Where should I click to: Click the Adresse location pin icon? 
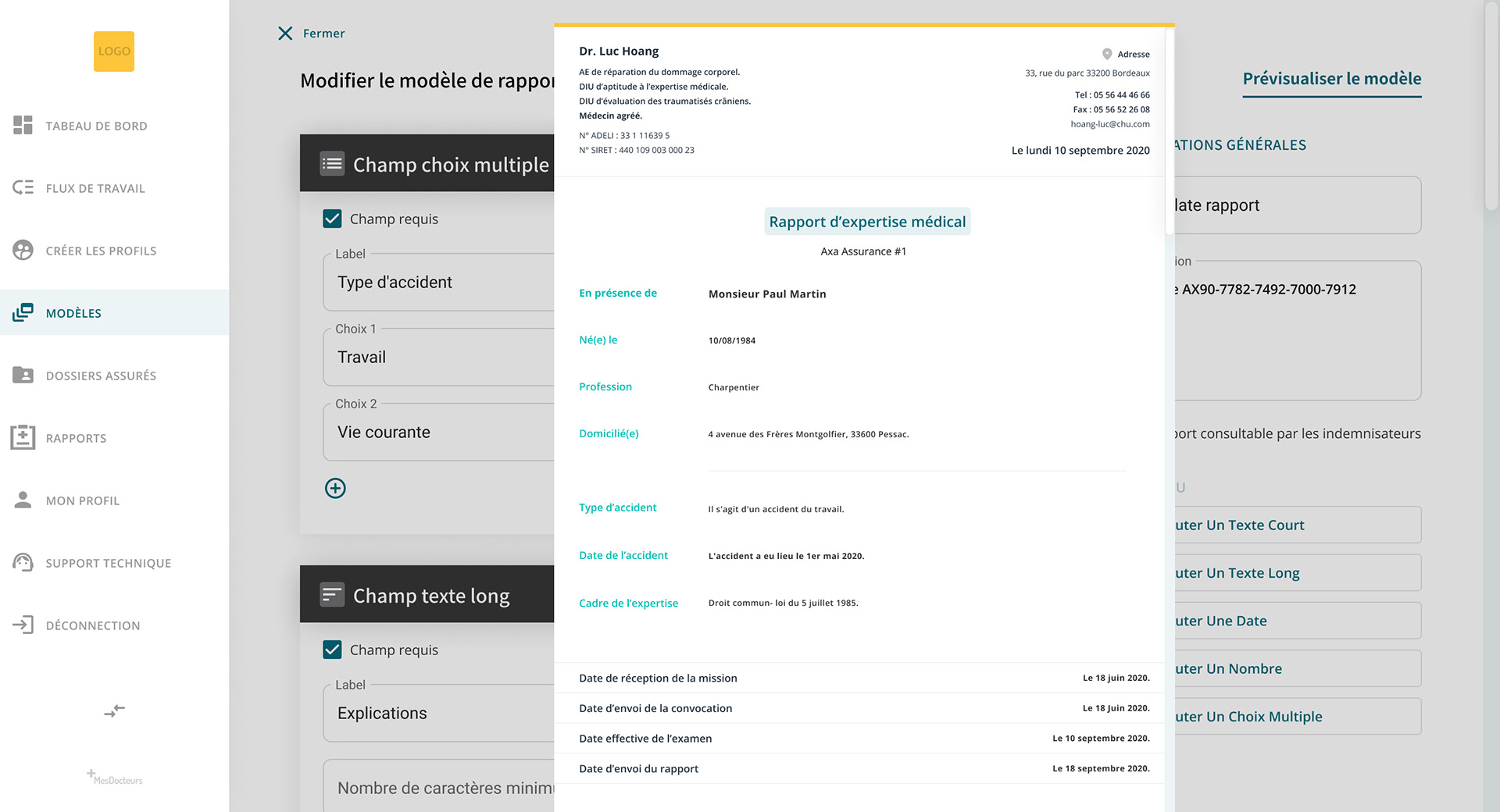coord(1107,54)
